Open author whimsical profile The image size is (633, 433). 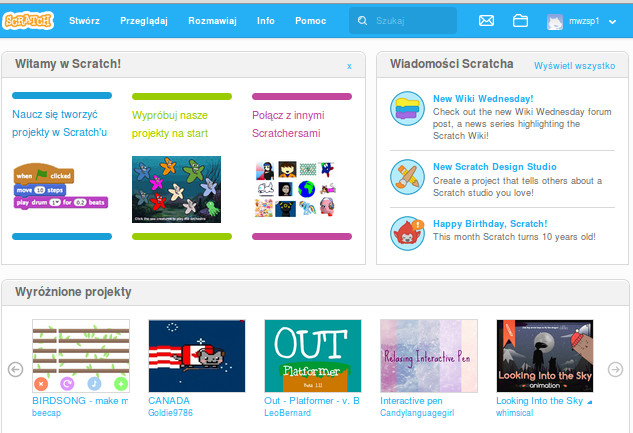[515, 413]
